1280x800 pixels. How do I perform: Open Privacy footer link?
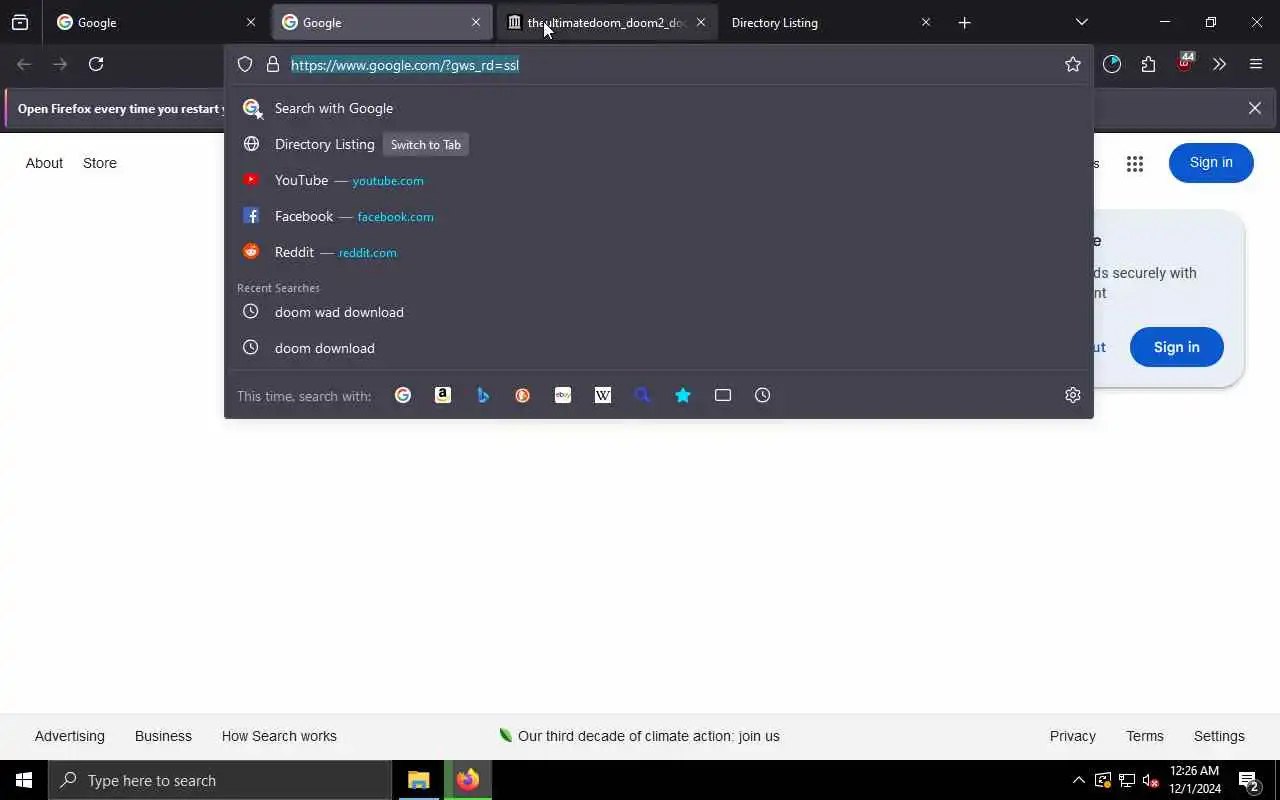(1073, 736)
